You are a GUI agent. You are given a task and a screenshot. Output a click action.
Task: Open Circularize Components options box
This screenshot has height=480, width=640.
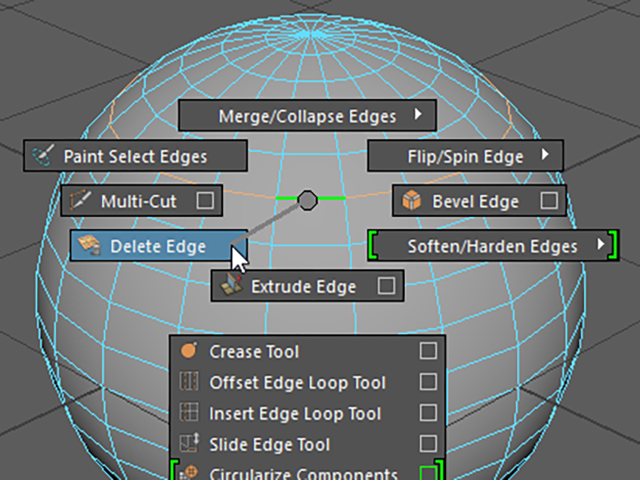click(x=428, y=473)
